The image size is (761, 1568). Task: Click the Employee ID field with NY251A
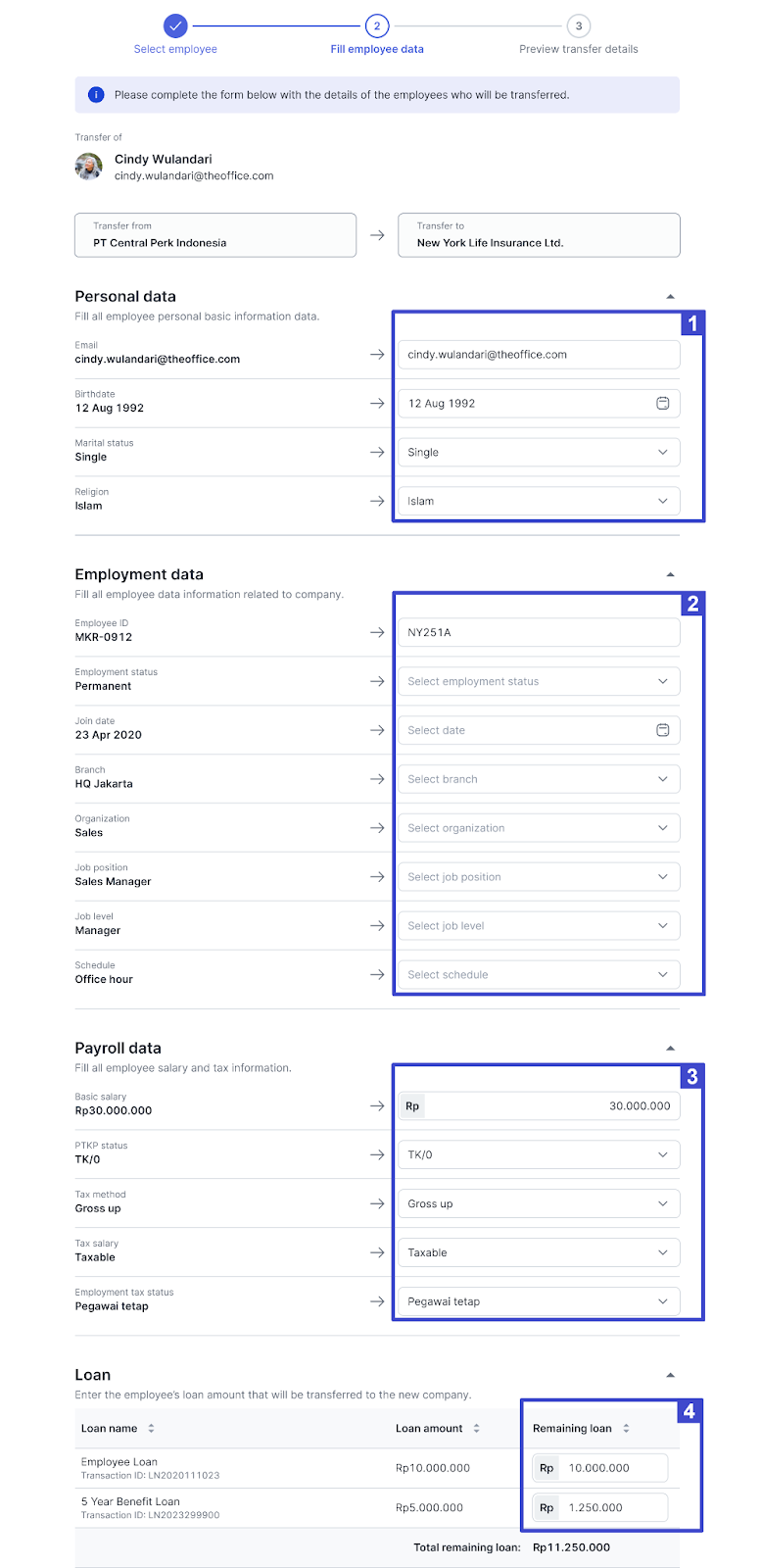pyautogui.click(x=539, y=632)
